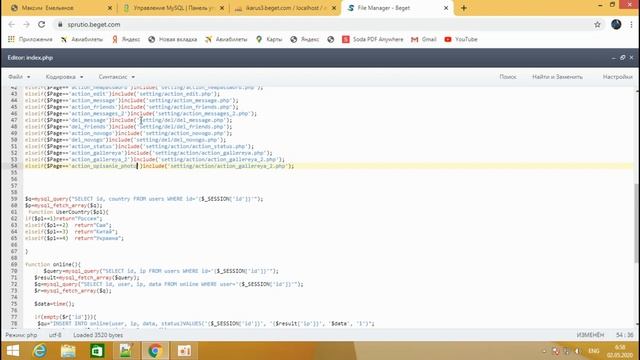Open a new browser tab
The image size is (640, 360).
(463, 8)
